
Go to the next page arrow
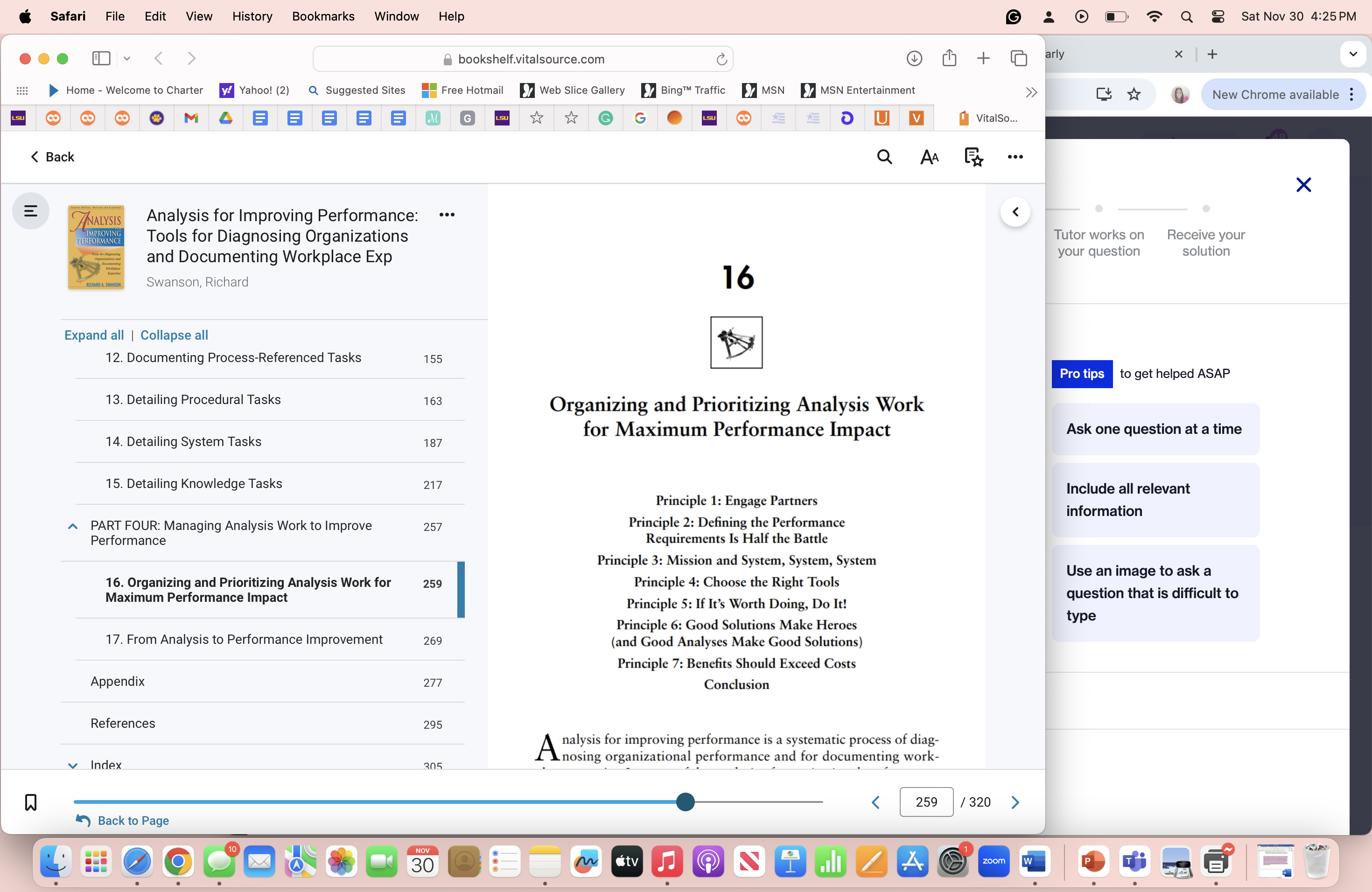click(x=1015, y=801)
